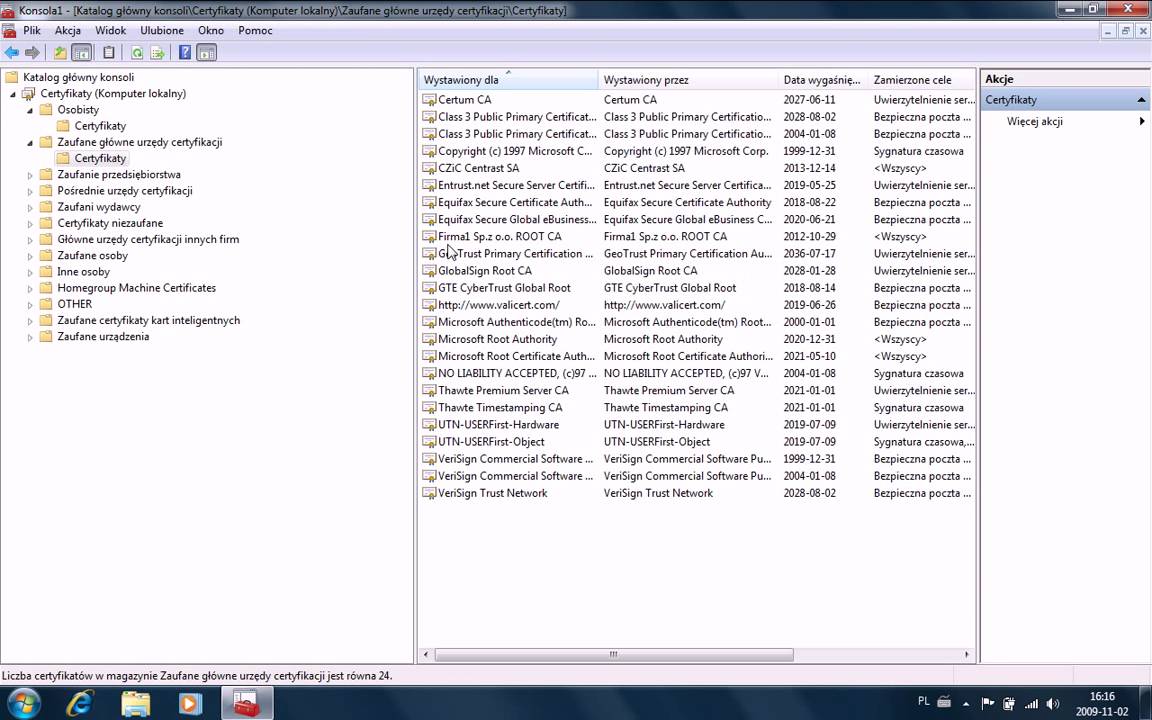This screenshot has width=1152, height=720.
Task: Open Windows Explorer from the taskbar
Action: [x=135, y=704]
